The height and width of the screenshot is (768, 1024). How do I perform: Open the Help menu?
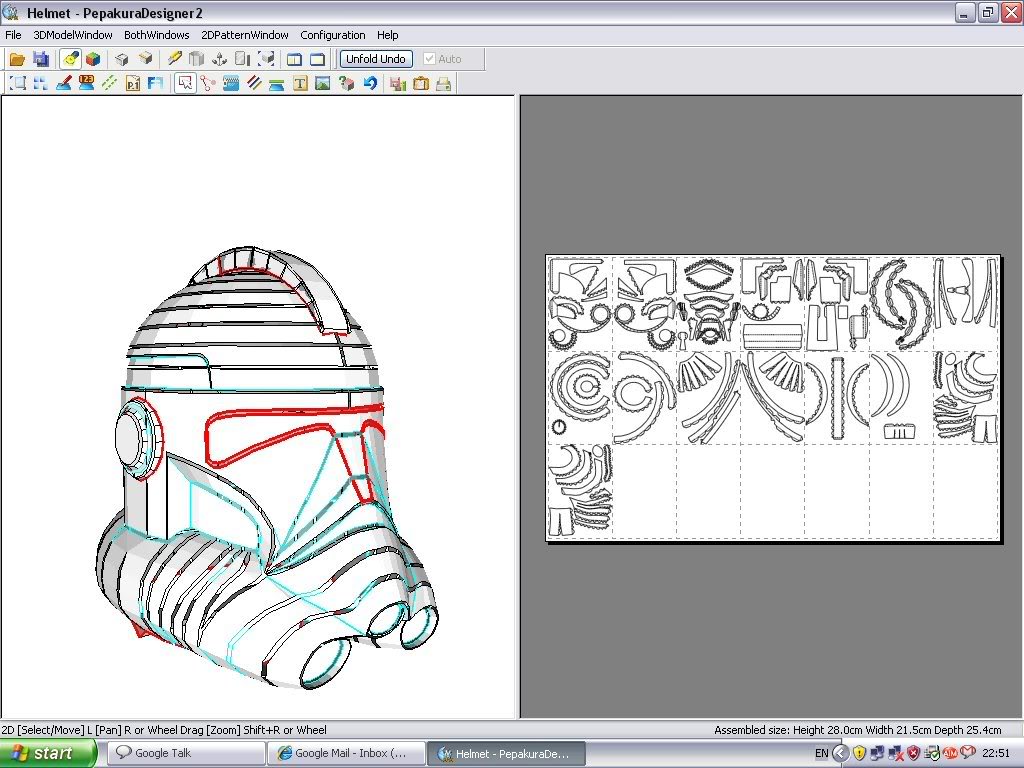point(387,35)
